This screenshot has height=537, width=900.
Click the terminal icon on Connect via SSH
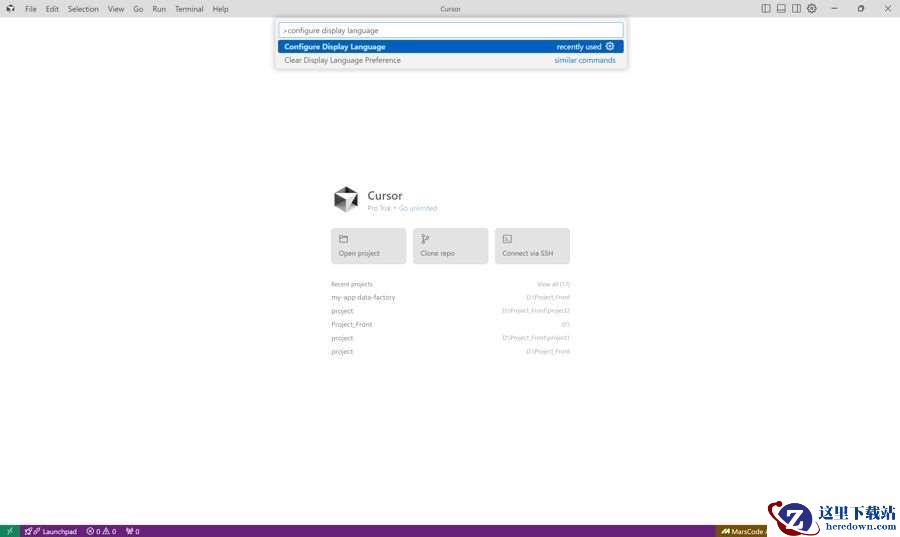click(507, 239)
